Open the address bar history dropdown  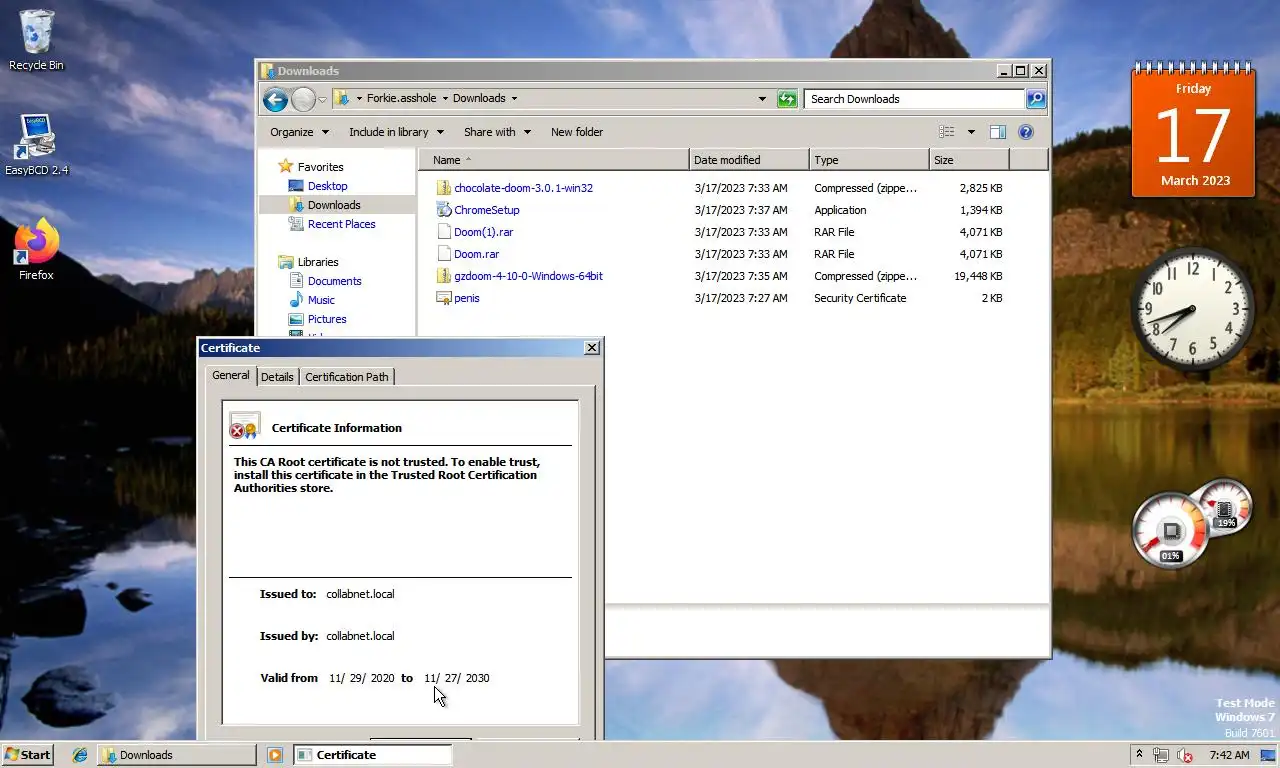[x=762, y=99]
